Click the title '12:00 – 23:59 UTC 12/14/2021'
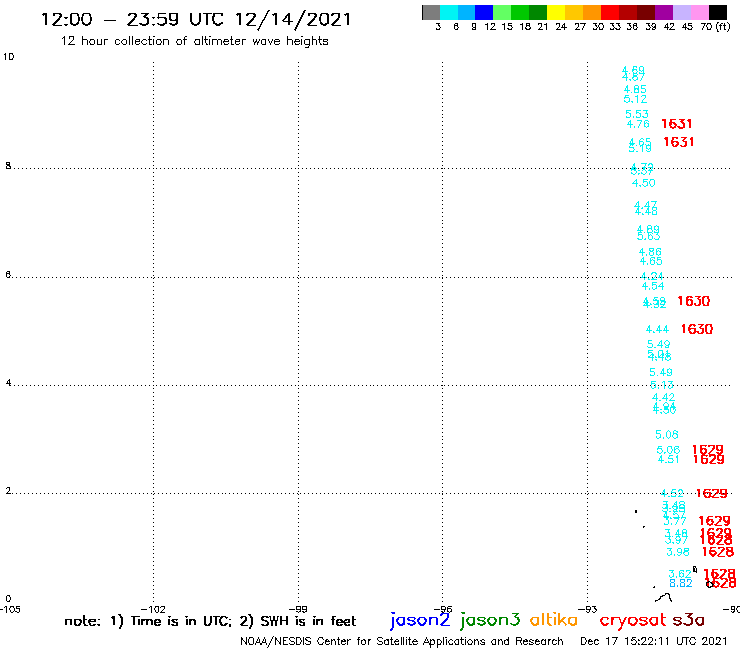This screenshot has height=650, width=740. pos(196,19)
